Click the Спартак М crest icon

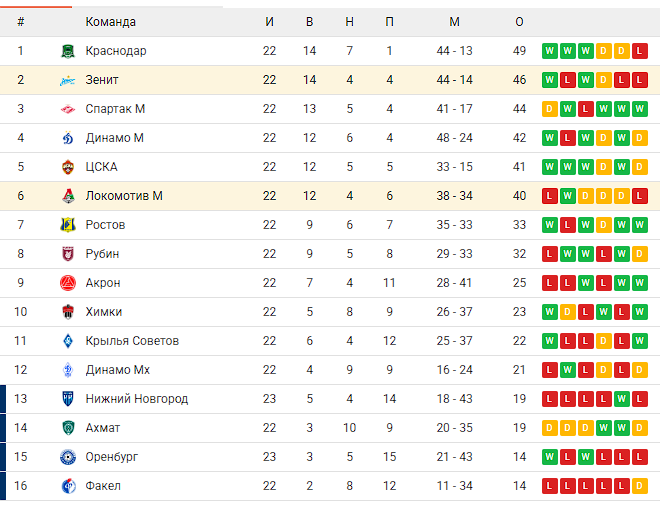click(x=68, y=109)
